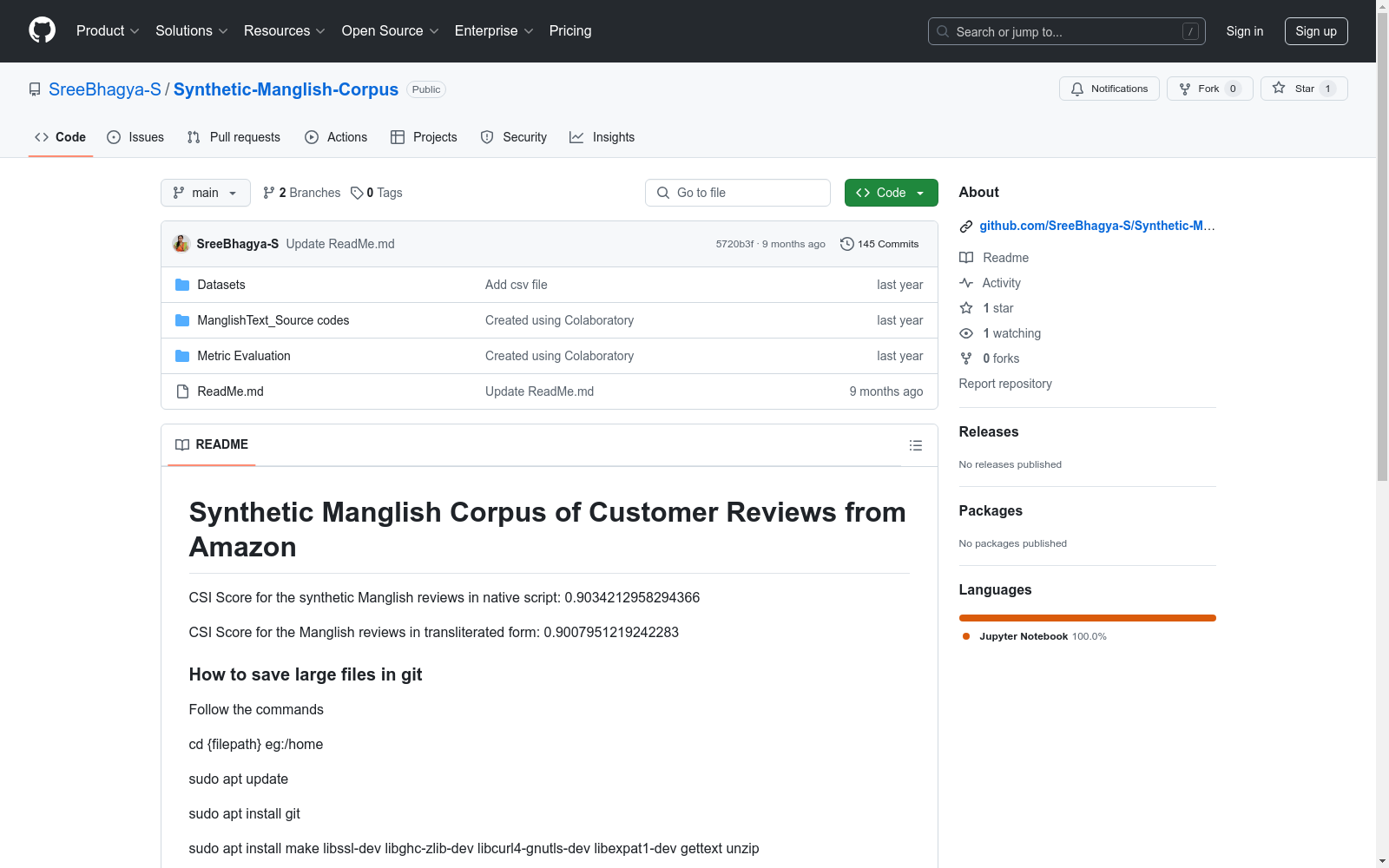This screenshot has height=868, width=1389.
Task: Open the green Code dropdown button
Action: point(892,193)
